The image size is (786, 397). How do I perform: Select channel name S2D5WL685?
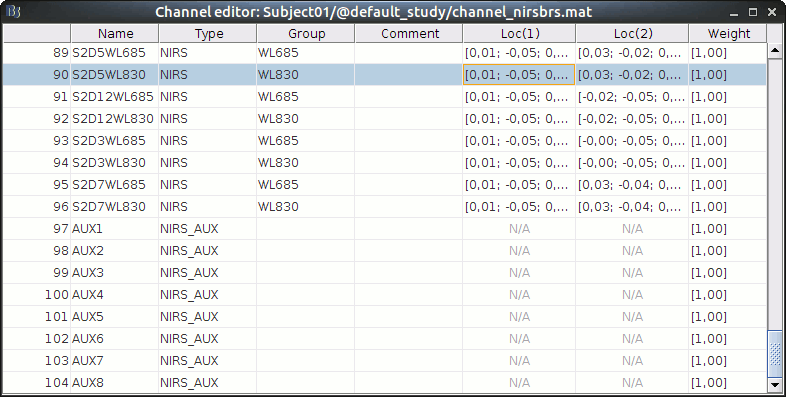click(115, 53)
